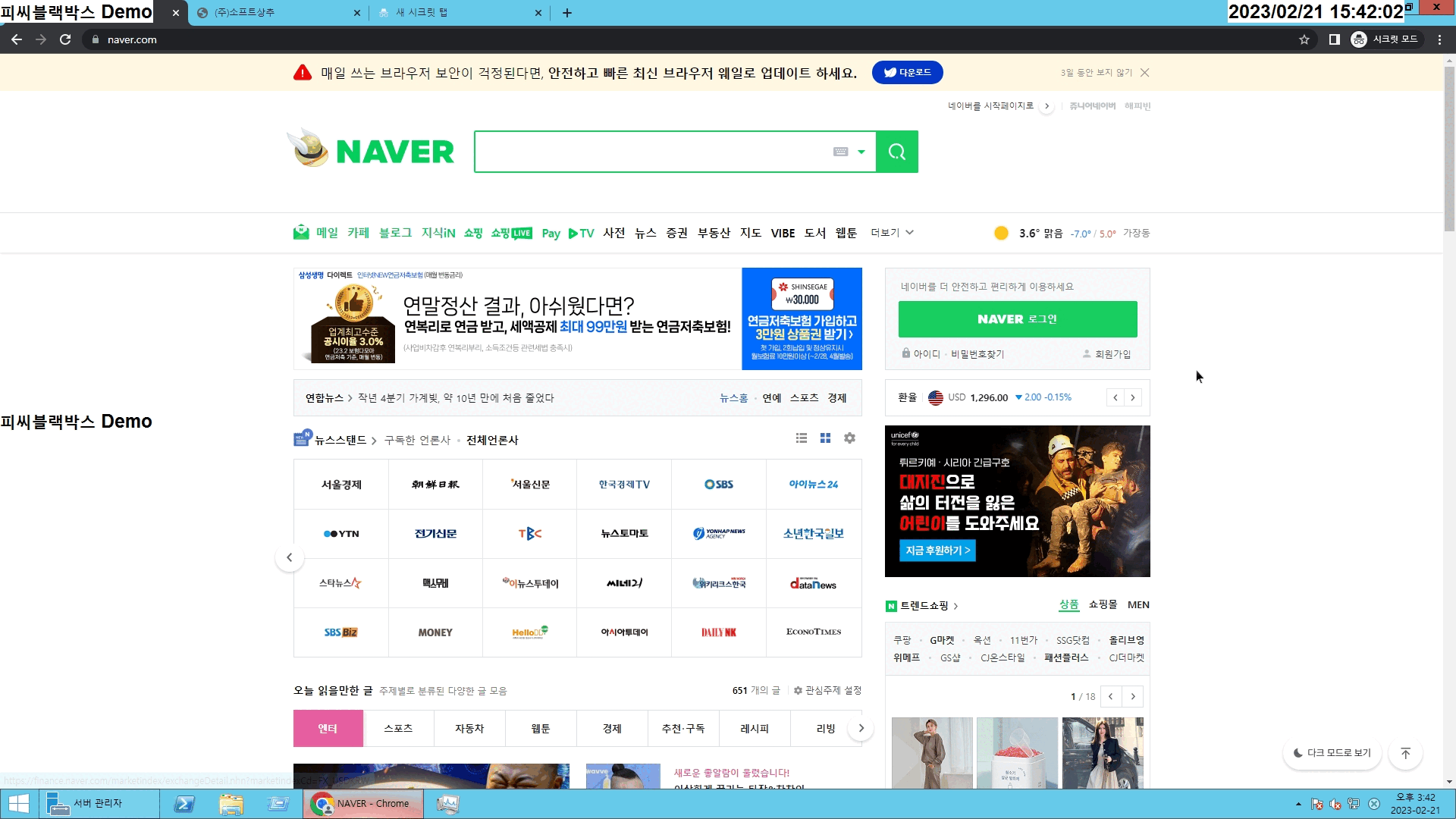The width and height of the screenshot is (1456, 819).
Task: Open the Chrome three-dot menu
Action: pos(1439,39)
